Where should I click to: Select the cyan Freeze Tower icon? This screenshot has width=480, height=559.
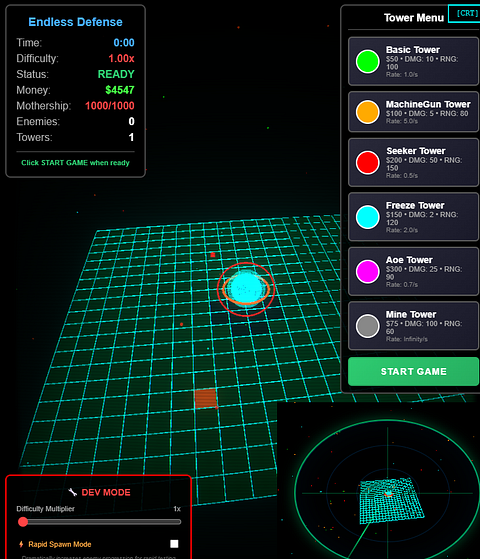pyautogui.click(x=367, y=217)
